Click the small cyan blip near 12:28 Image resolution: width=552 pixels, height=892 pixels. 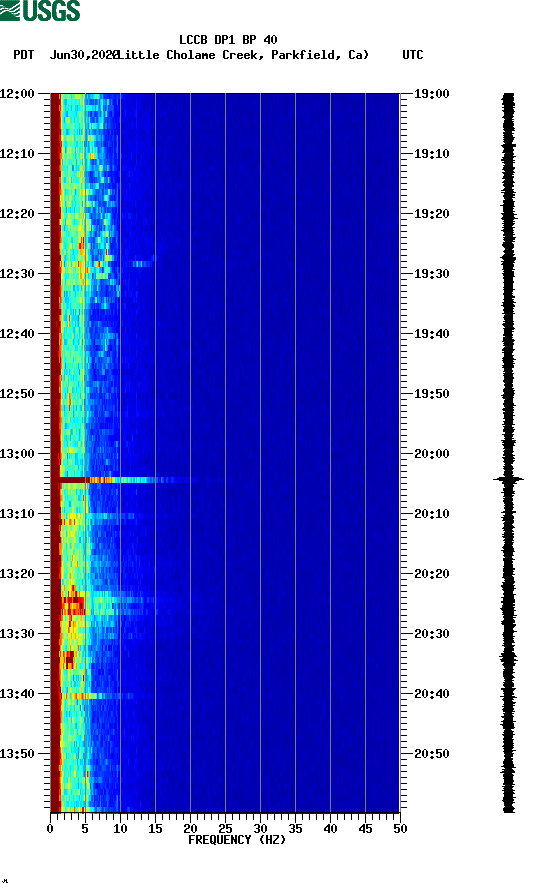click(x=143, y=263)
